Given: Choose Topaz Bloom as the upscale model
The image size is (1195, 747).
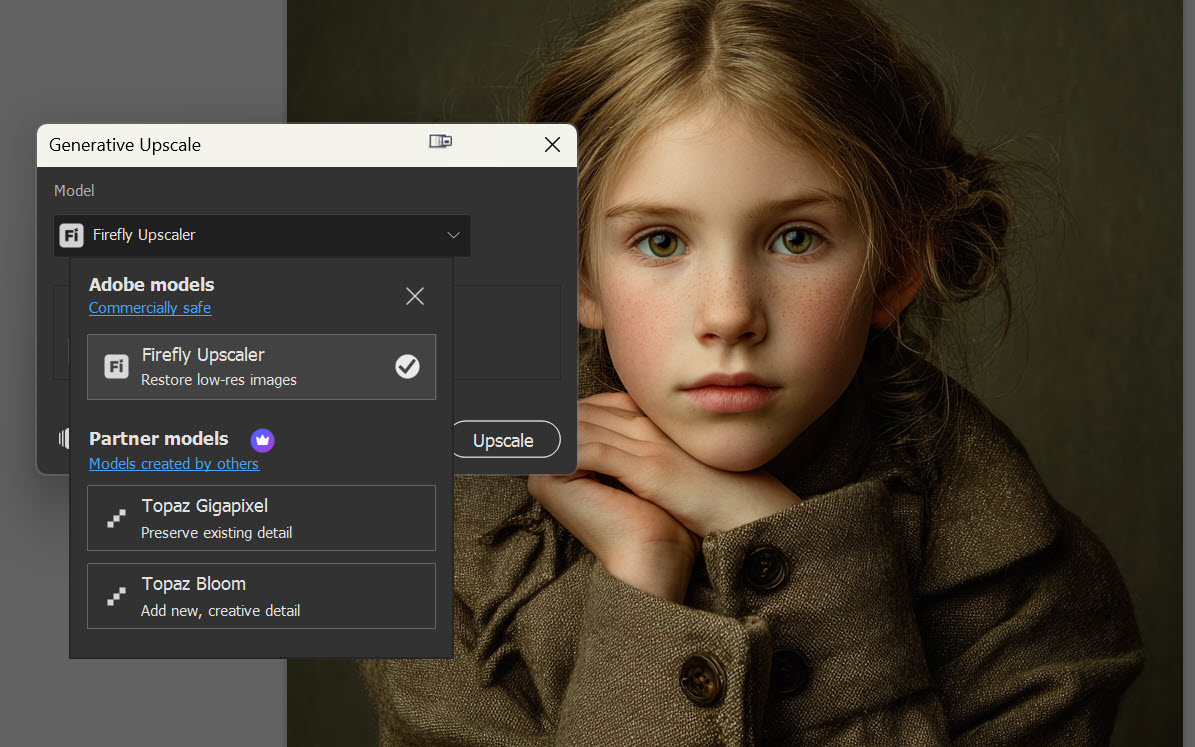Looking at the screenshot, I should (194, 585).
